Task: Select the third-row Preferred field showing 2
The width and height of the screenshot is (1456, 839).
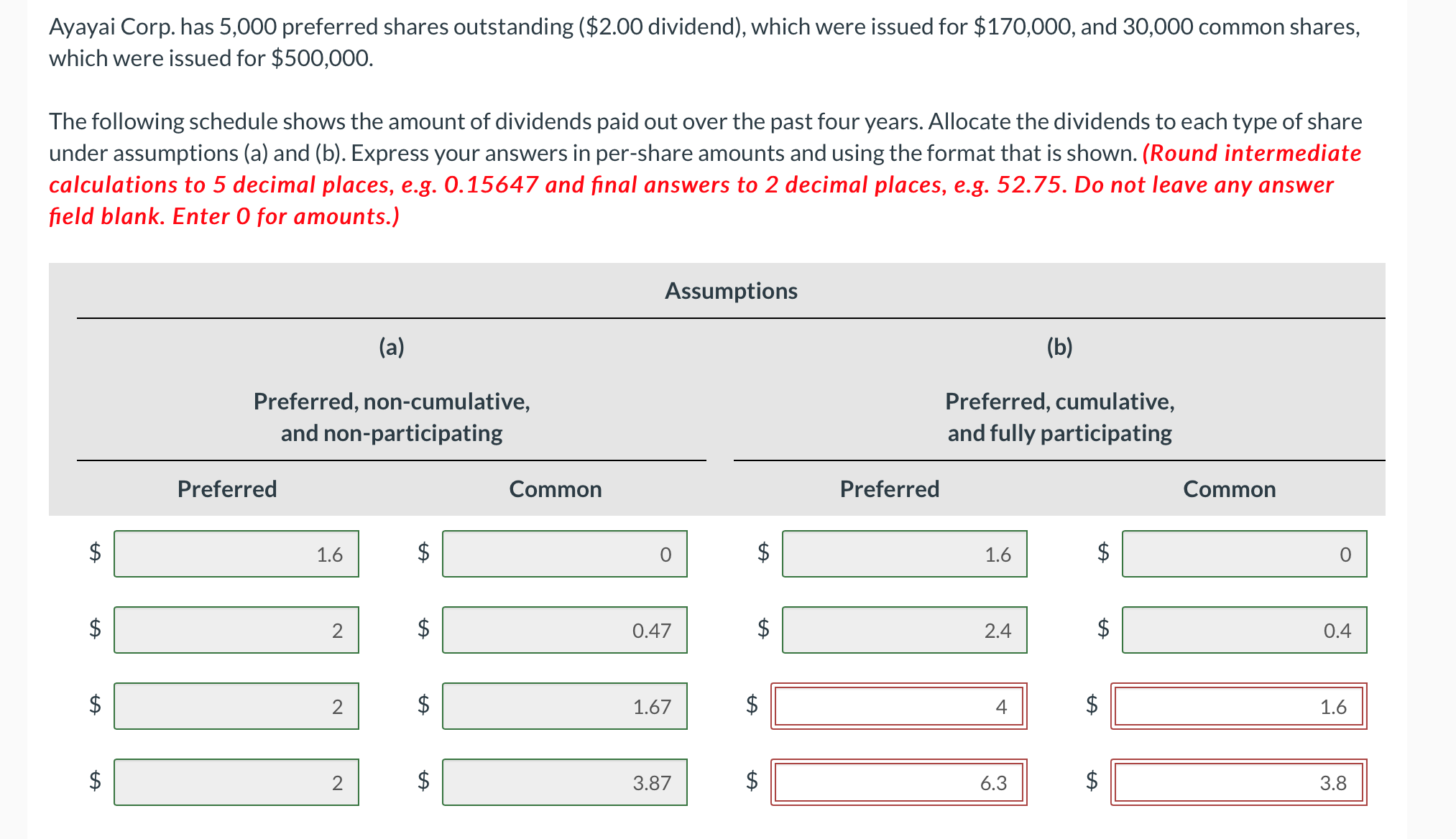Action: 237,706
